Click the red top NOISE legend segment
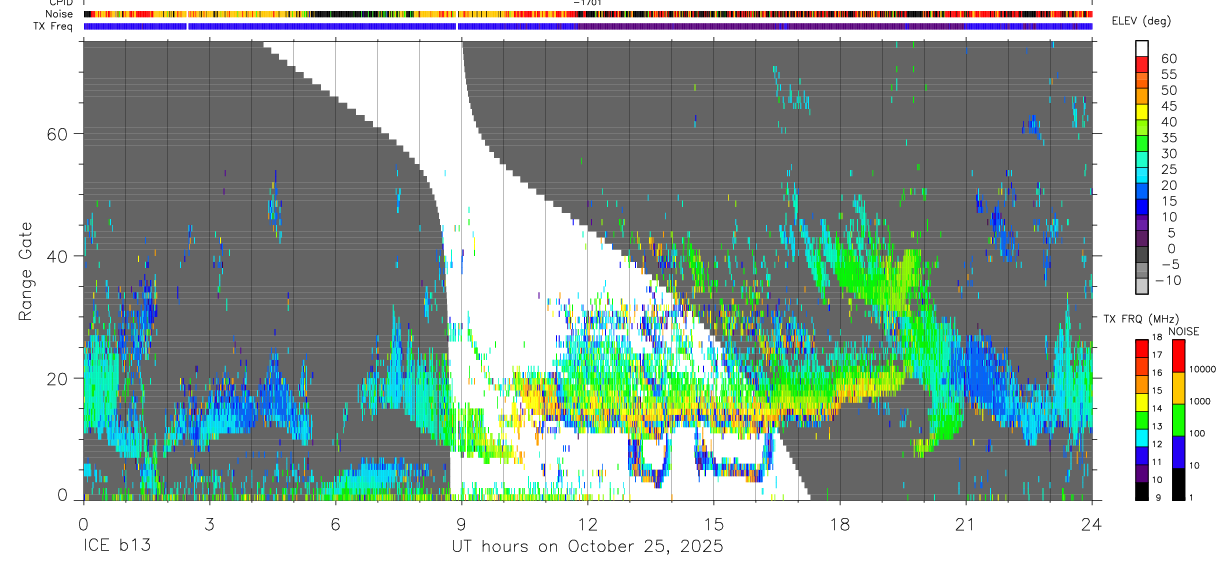The width and height of the screenshot is (1228, 567). (1178, 355)
